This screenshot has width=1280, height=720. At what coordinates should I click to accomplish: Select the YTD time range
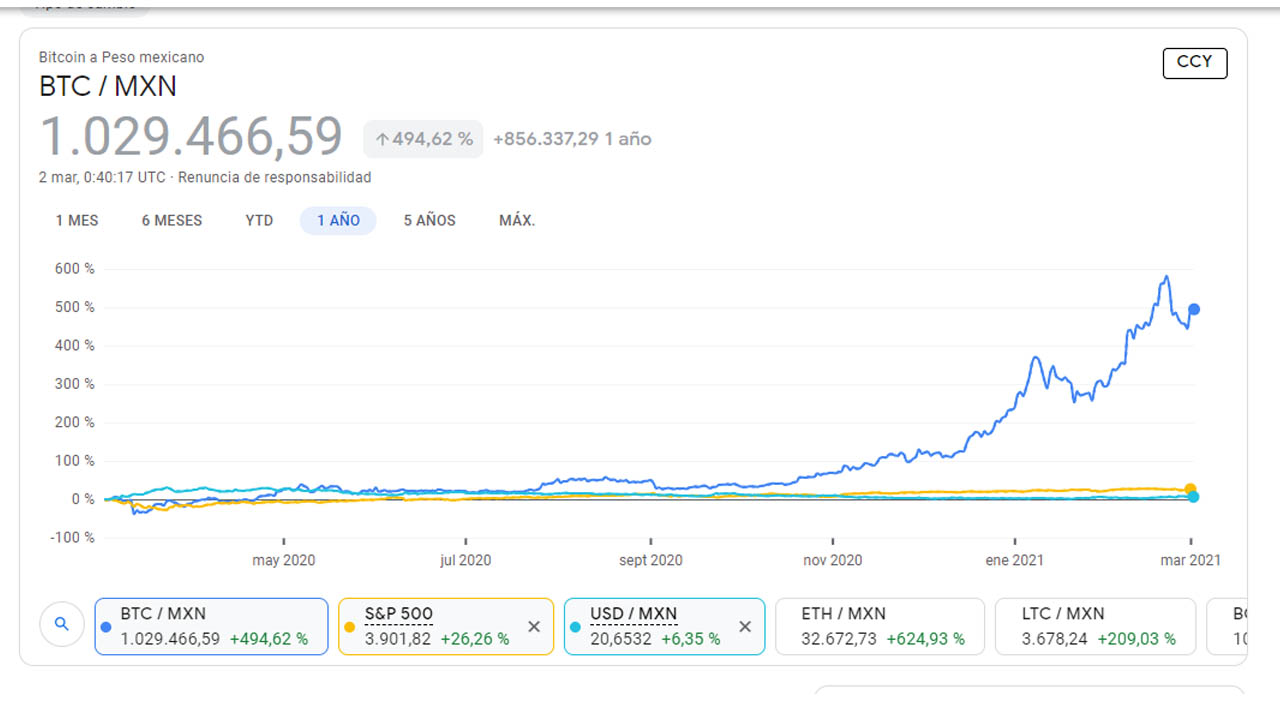259,220
